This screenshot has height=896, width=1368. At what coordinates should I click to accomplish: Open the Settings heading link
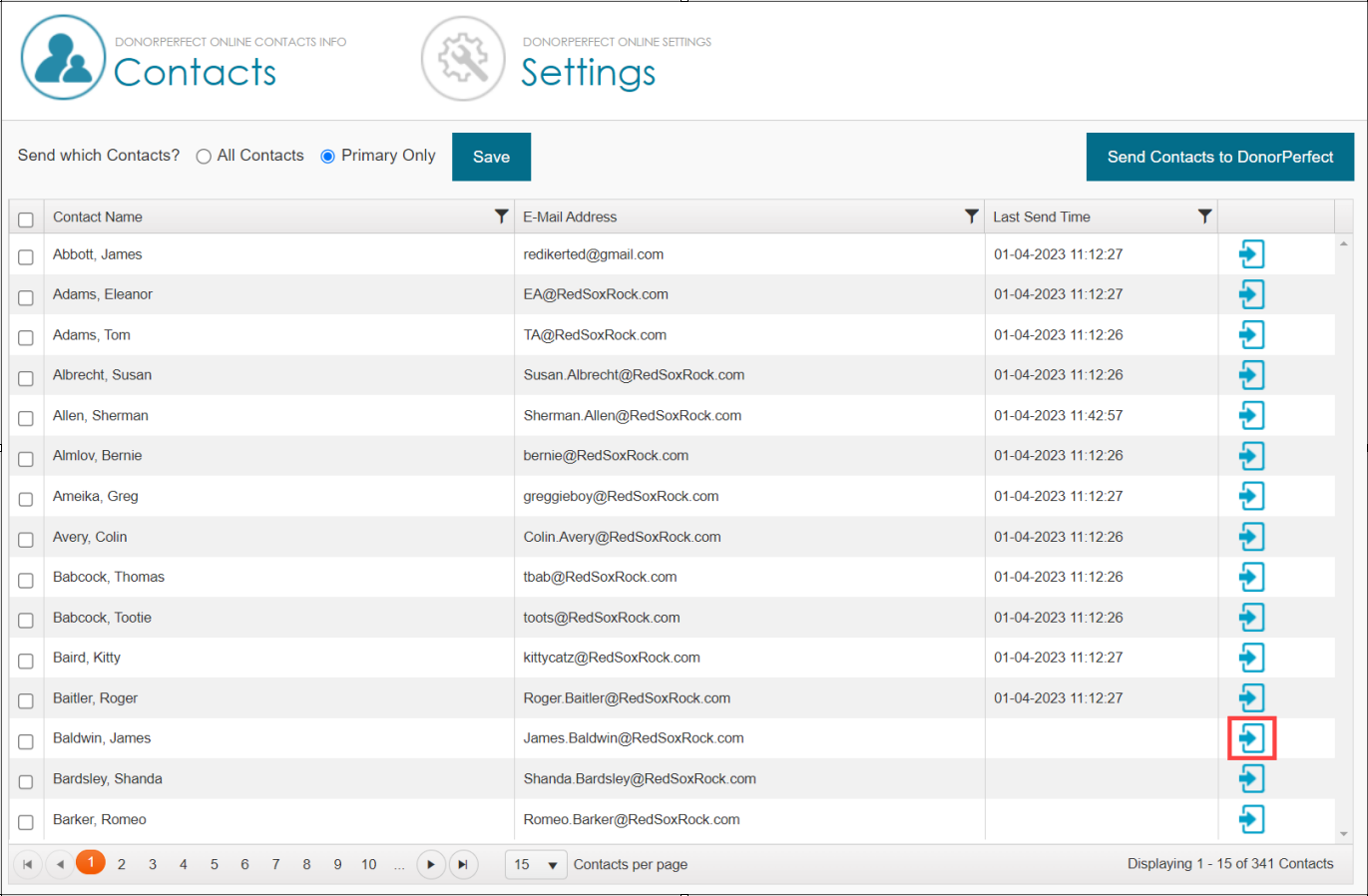coord(589,72)
